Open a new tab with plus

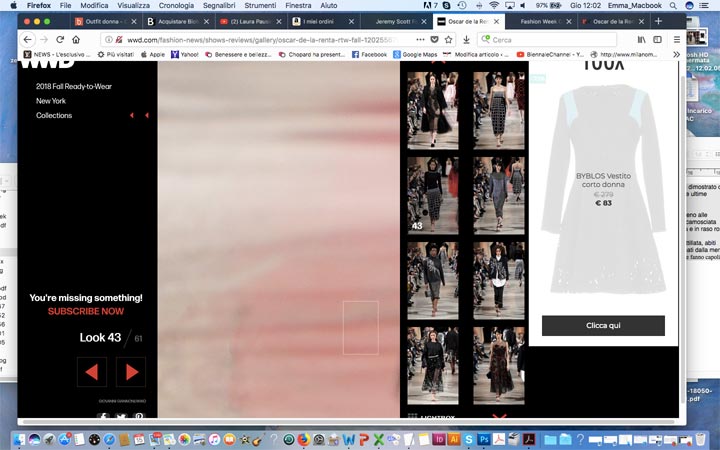(658, 21)
